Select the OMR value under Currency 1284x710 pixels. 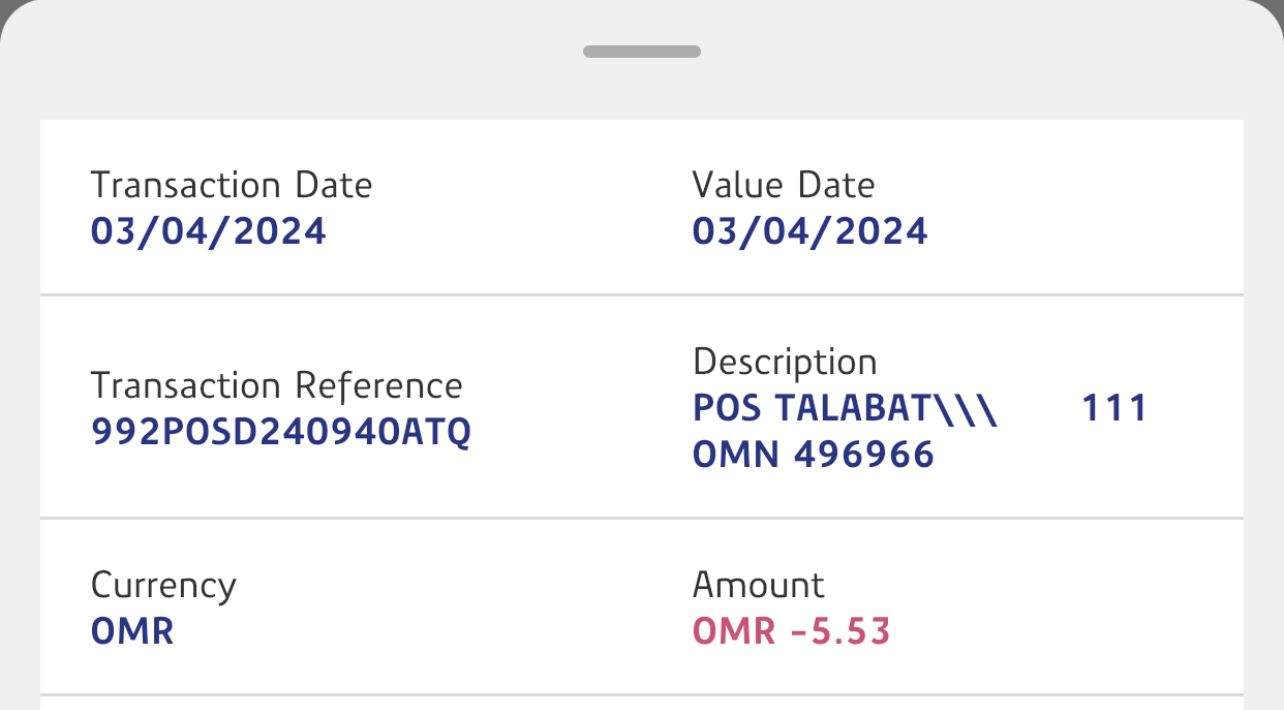tap(132, 632)
